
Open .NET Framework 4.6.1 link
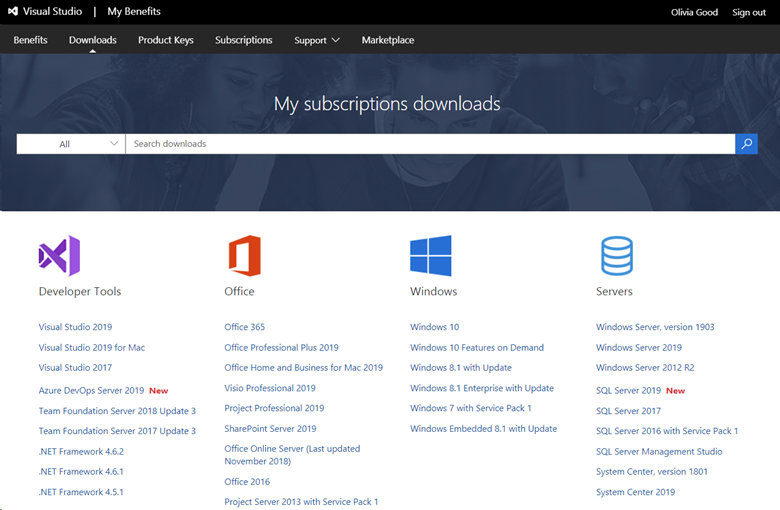pos(81,471)
